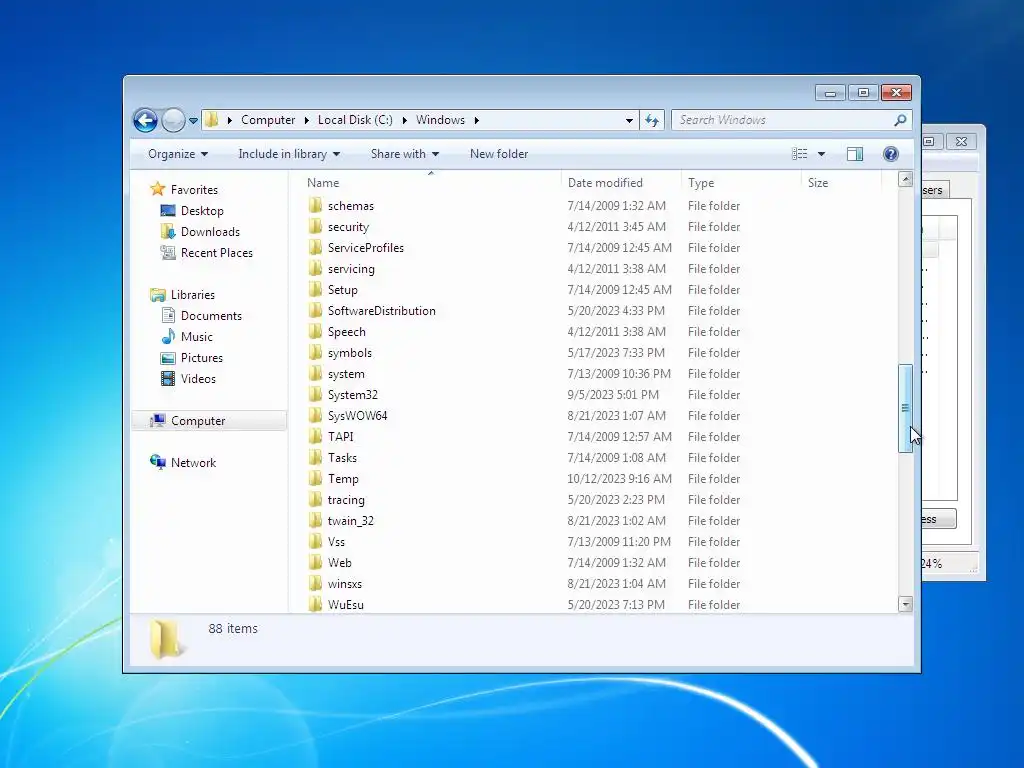Open Include in library menu

click(x=289, y=154)
